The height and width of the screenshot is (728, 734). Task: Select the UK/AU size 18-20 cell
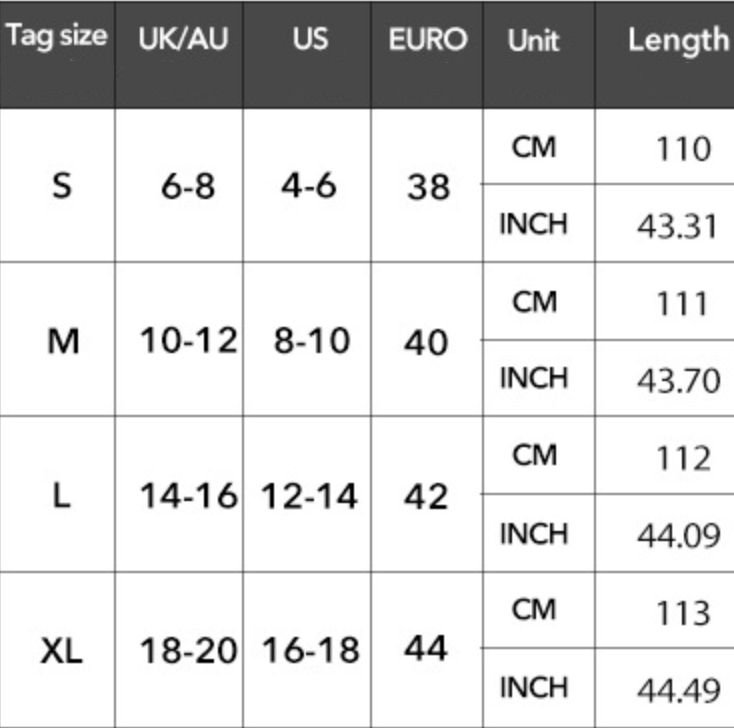tap(187, 651)
